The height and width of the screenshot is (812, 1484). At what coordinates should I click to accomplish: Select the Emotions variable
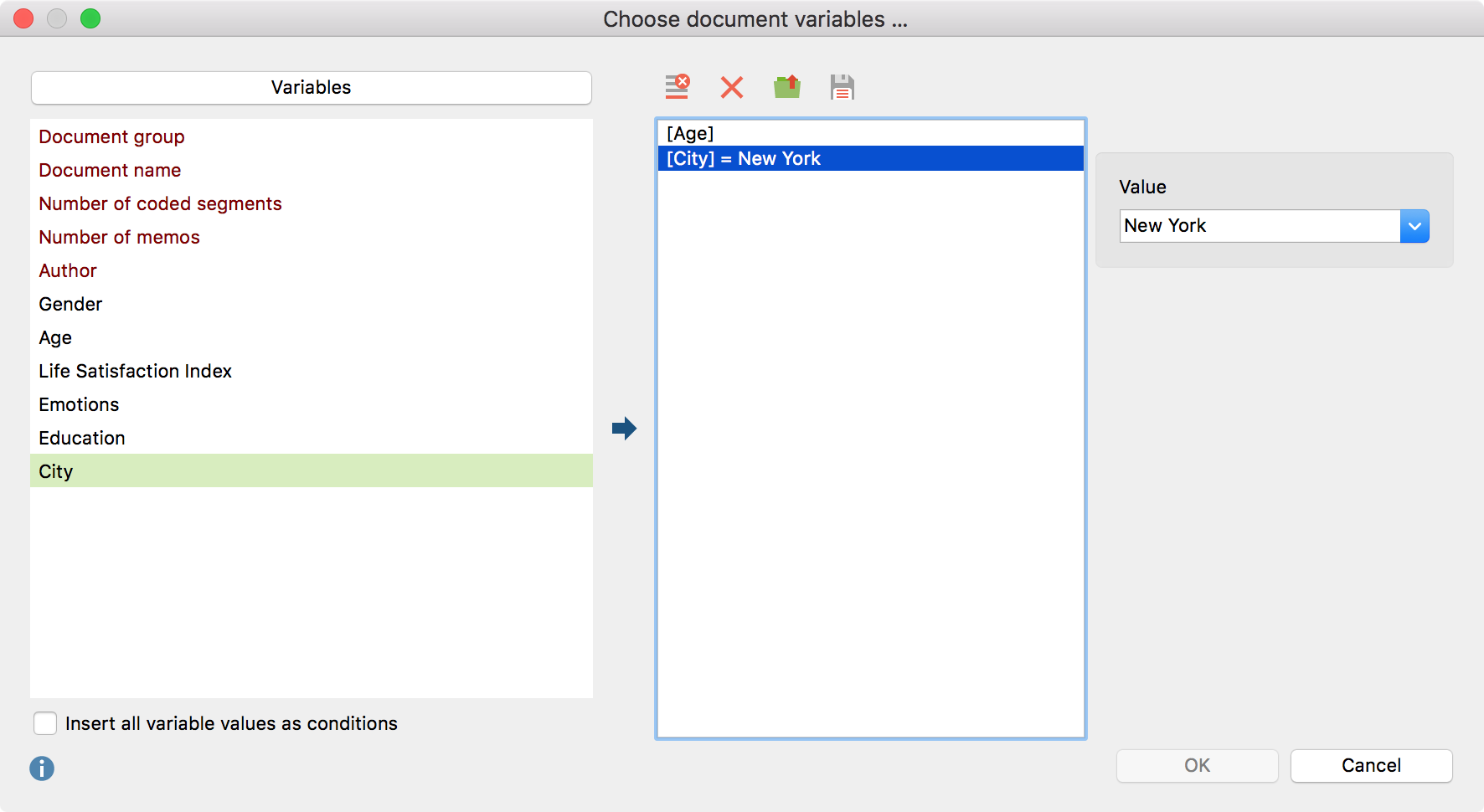pos(79,405)
